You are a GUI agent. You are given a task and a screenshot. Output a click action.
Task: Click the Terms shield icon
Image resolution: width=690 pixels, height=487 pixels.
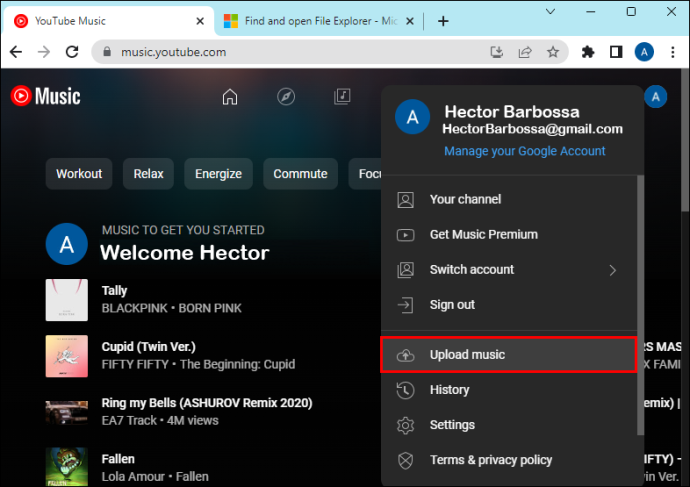[x=405, y=461]
